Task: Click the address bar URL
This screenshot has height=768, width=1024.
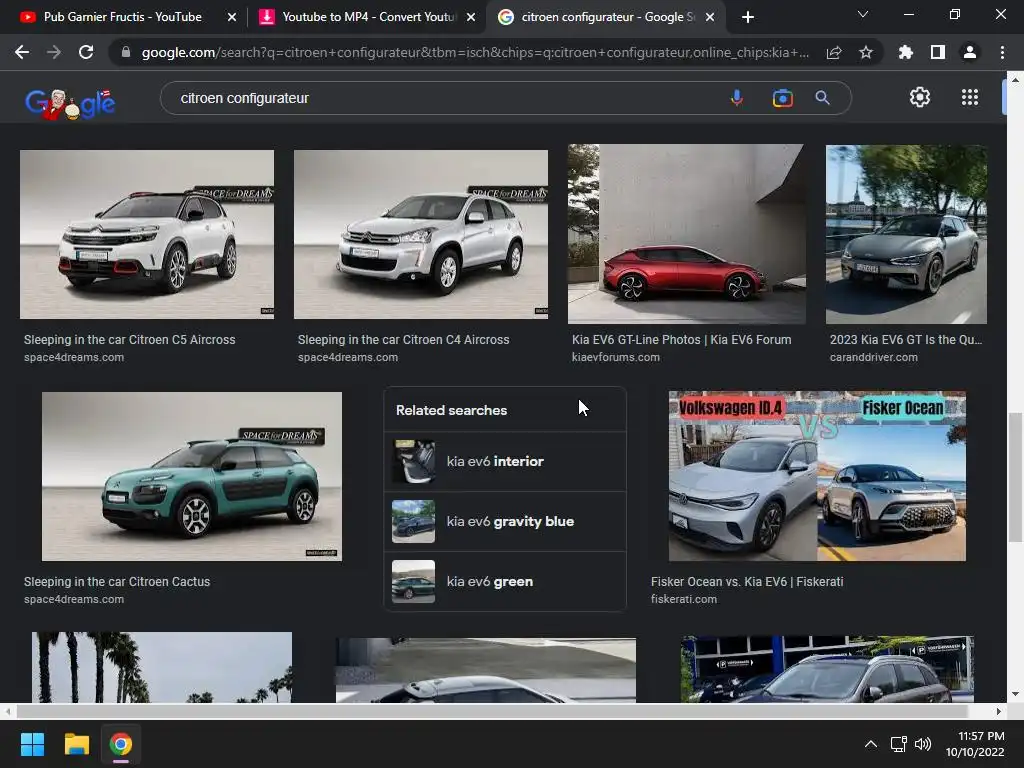Action: coord(475,52)
